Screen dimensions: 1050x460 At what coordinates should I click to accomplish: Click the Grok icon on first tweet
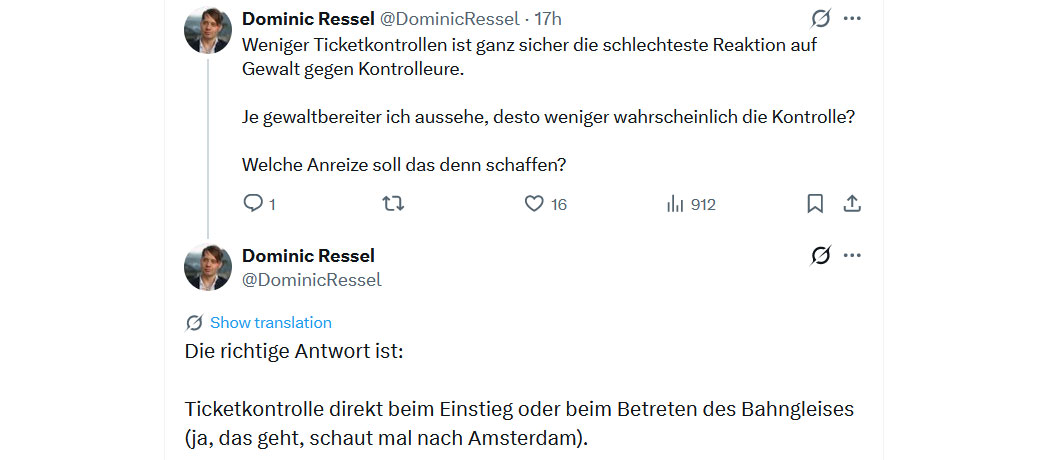820,19
